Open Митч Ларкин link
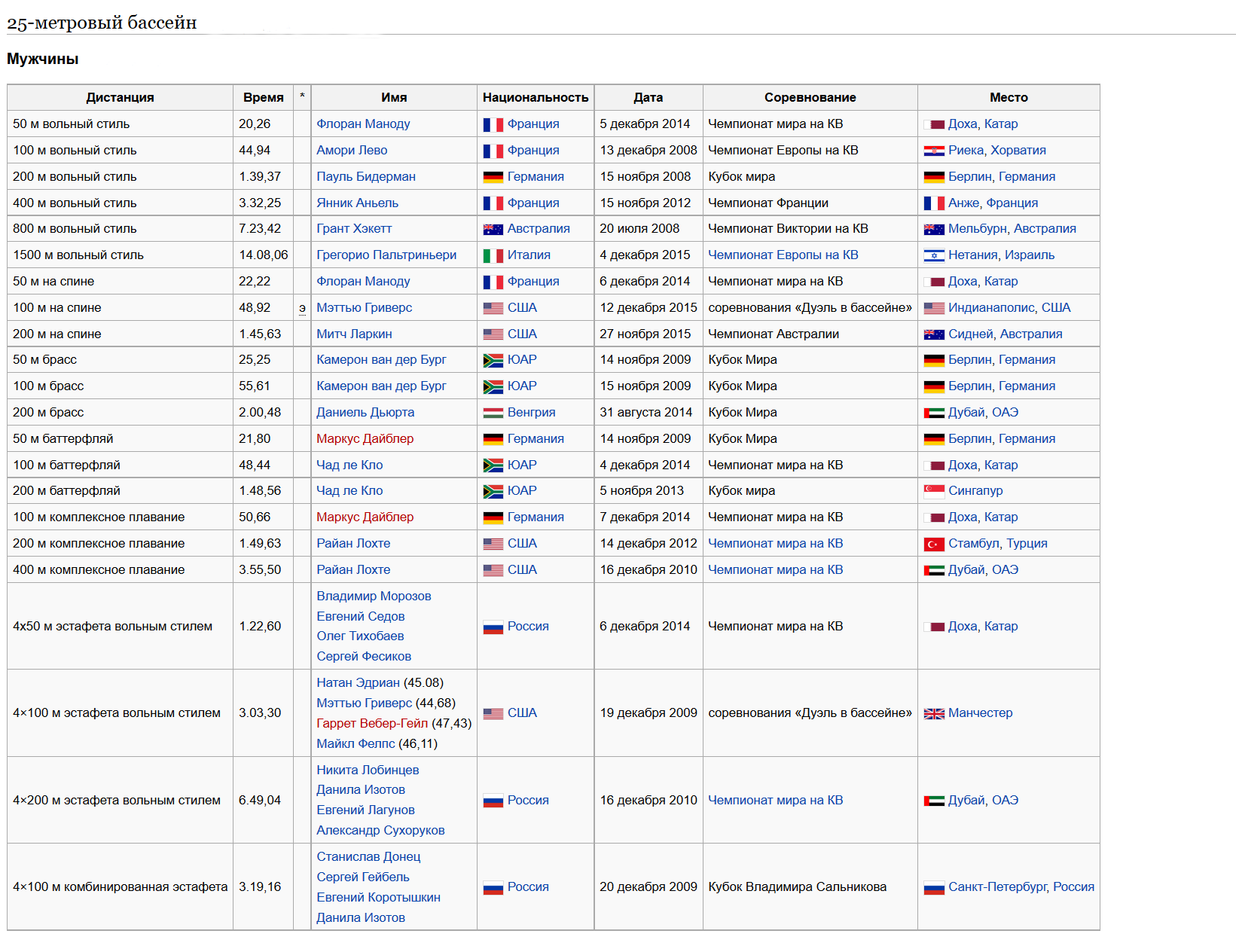Viewport: 1236px width, 952px height. point(354,334)
